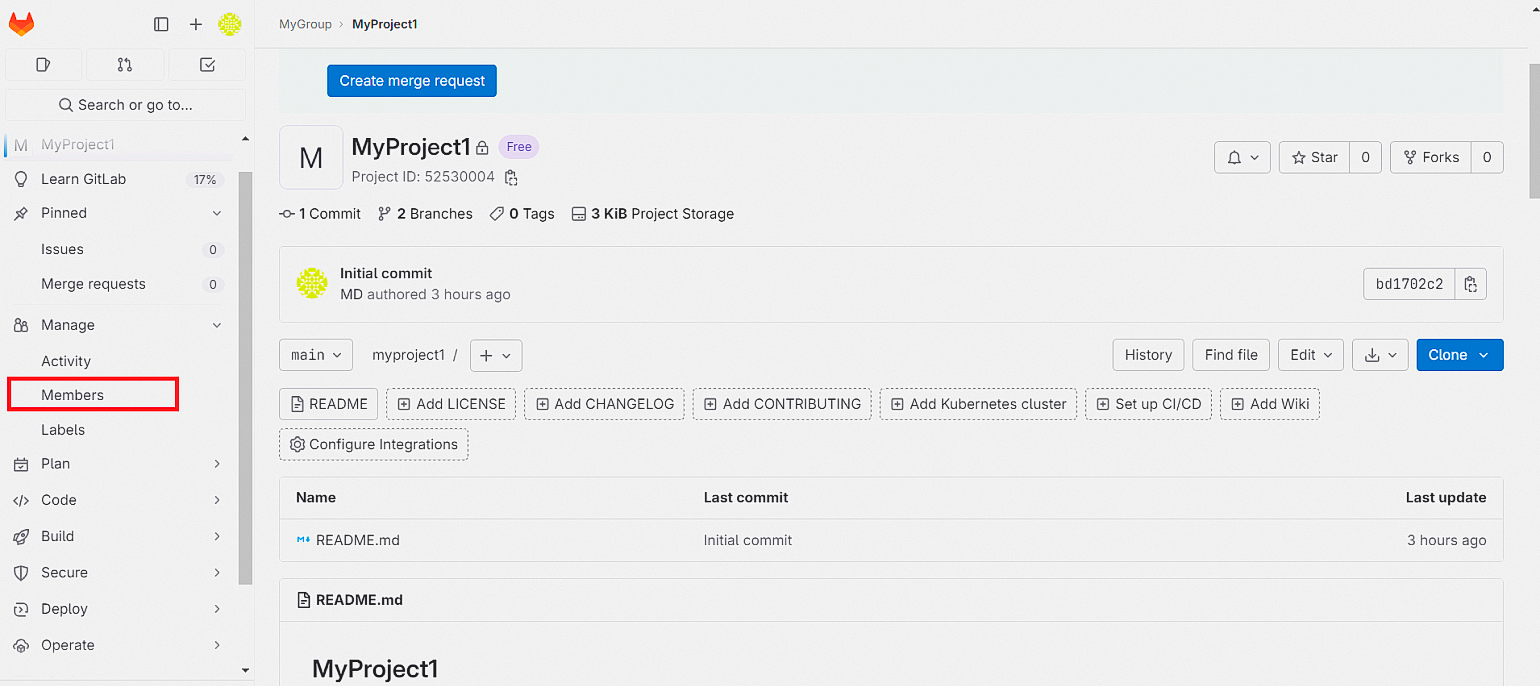View 2 Branches link
The image size is (1540, 686).
click(x=425, y=214)
